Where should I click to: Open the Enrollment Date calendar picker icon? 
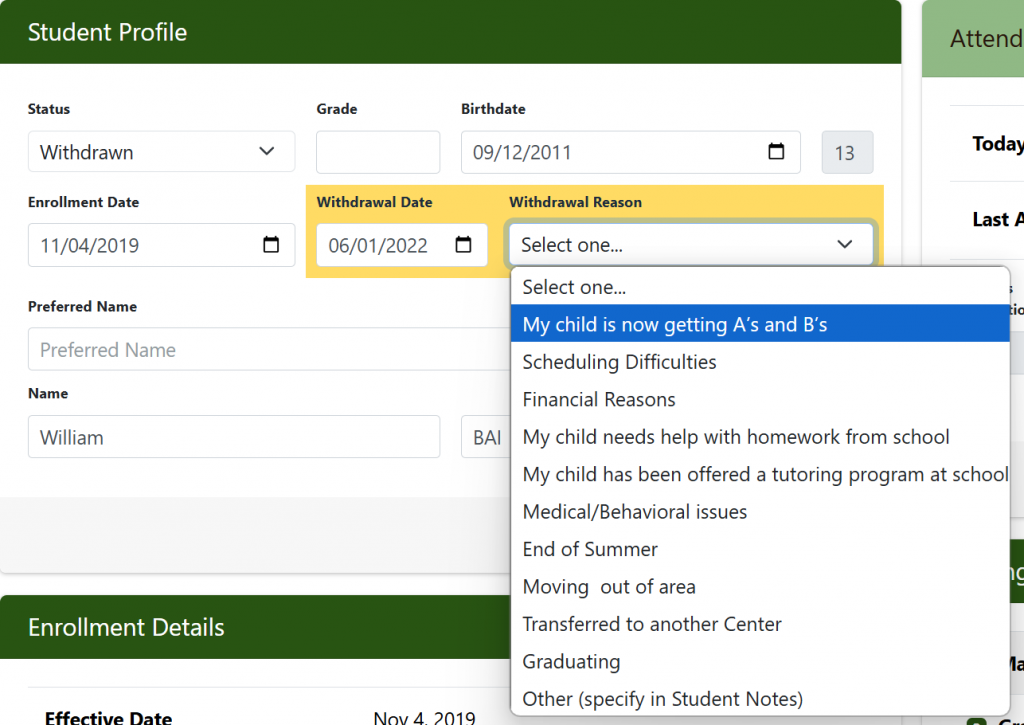271,245
